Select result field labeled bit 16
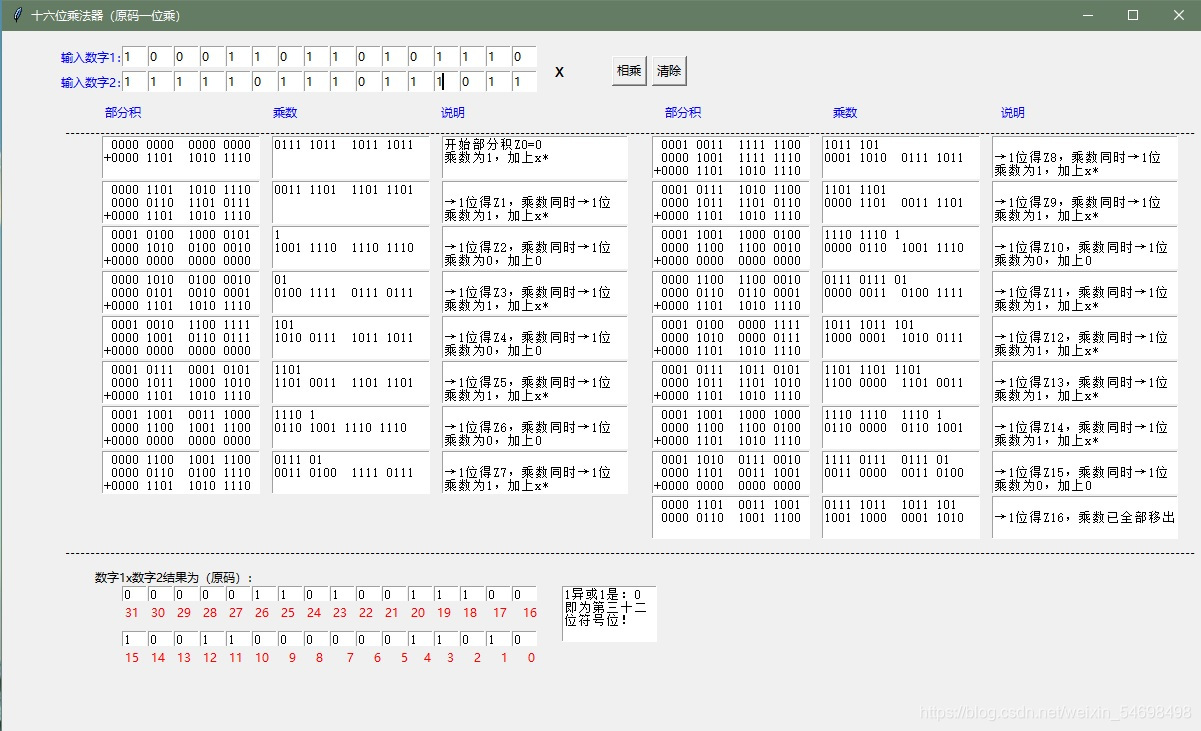 pos(524,594)
